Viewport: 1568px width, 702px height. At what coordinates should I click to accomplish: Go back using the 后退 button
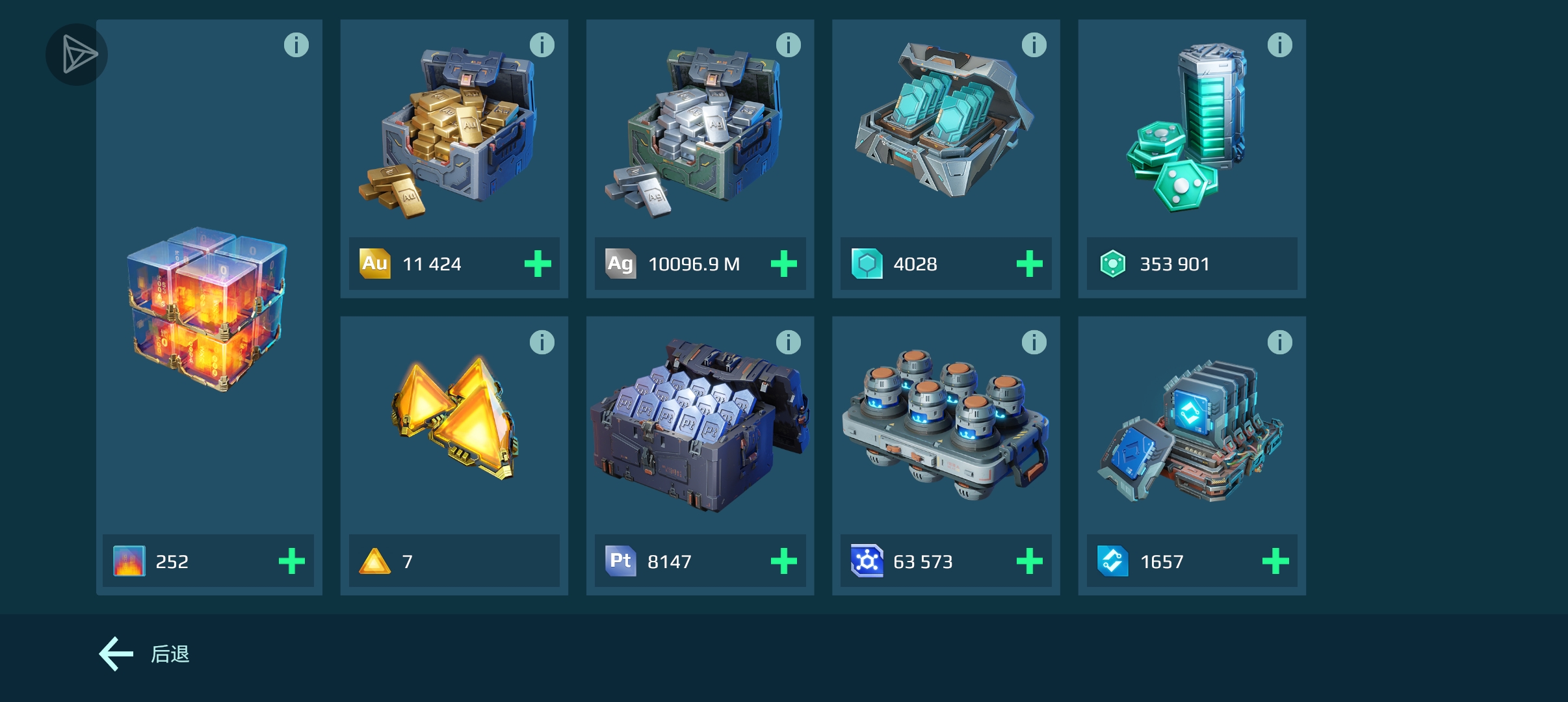(x=144, y=654)
